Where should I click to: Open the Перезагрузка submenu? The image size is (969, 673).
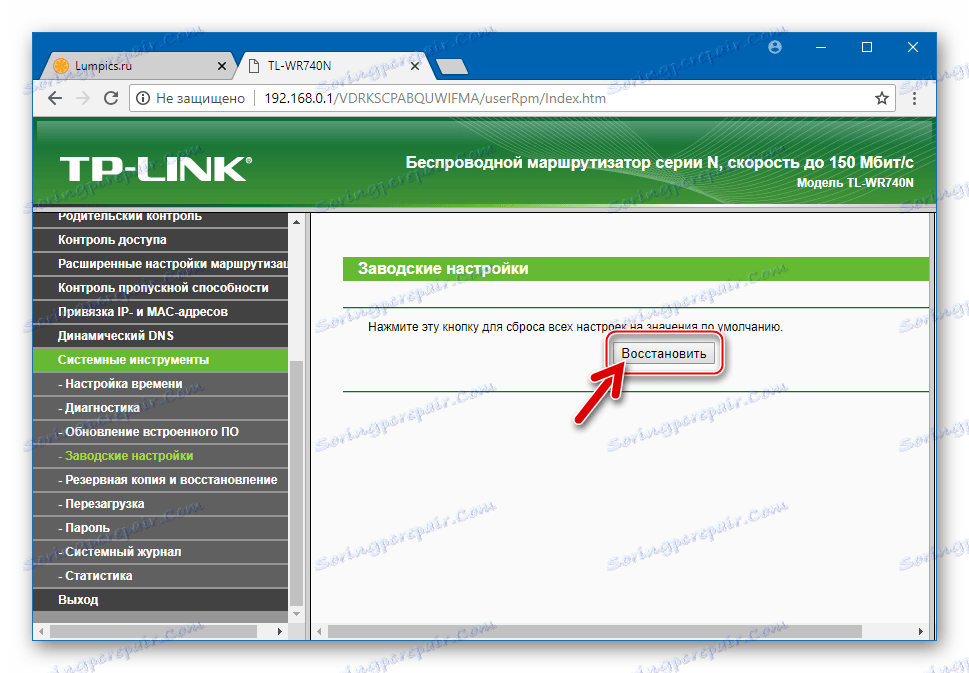coord(161,504)
